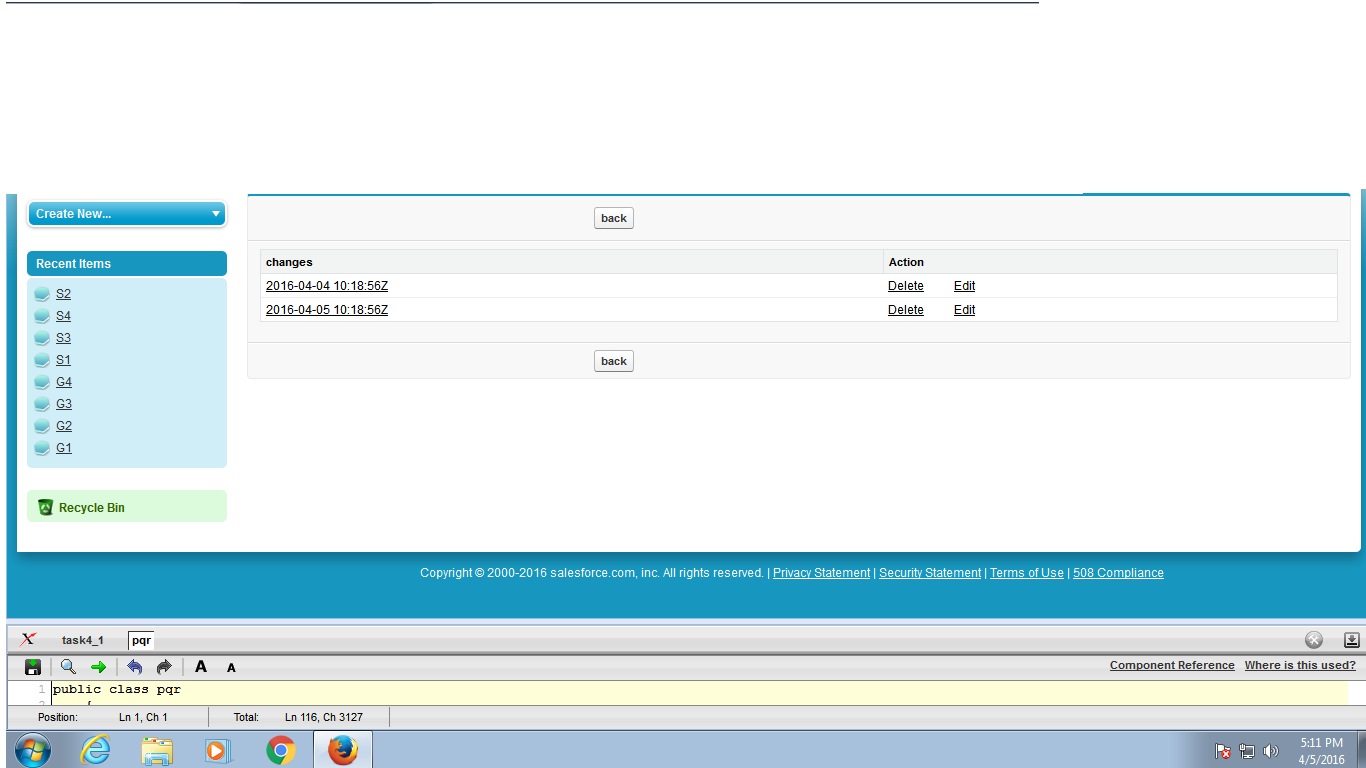Click the 'changes' column header
The image size is (1366, 768).
(289, 262)
